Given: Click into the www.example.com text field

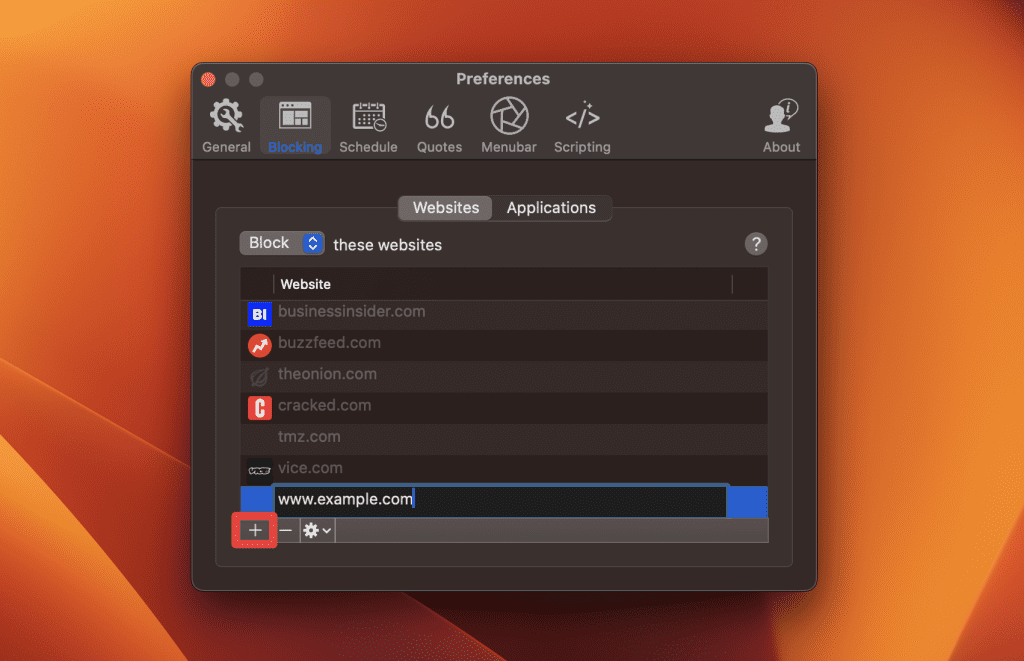Looking at the screenshot, I should pos(500,500).
